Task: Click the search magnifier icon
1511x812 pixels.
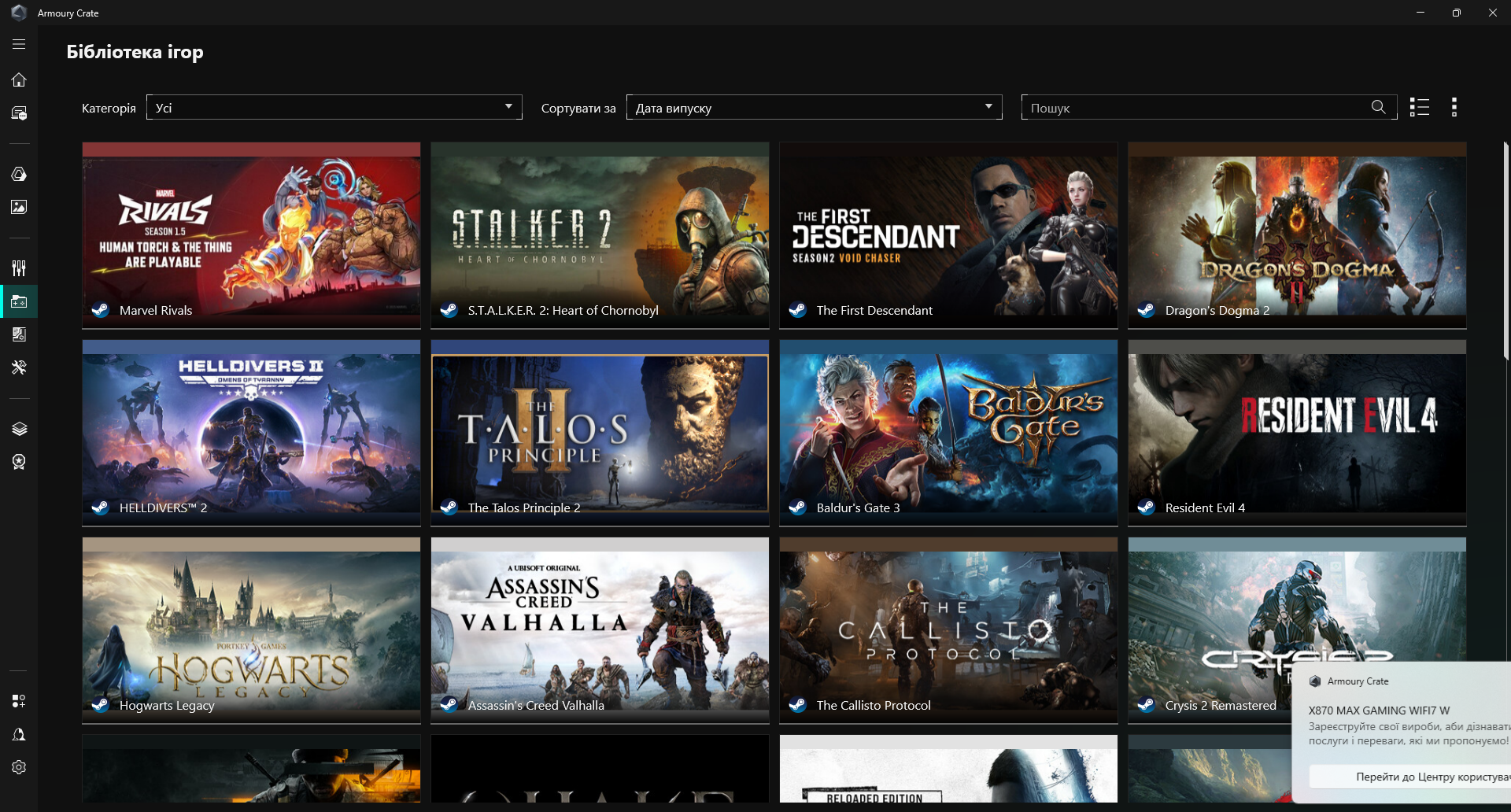Action: click(x=1378, y=107)
